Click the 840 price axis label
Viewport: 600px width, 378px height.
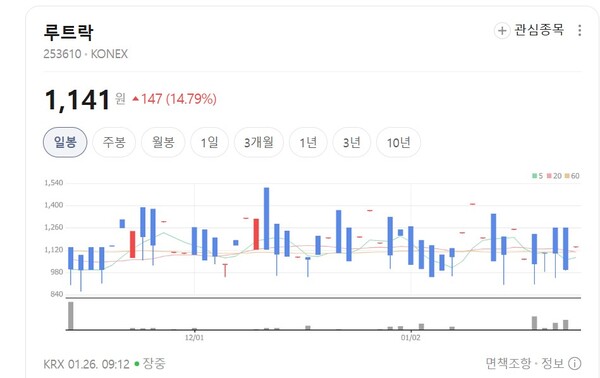56,294
